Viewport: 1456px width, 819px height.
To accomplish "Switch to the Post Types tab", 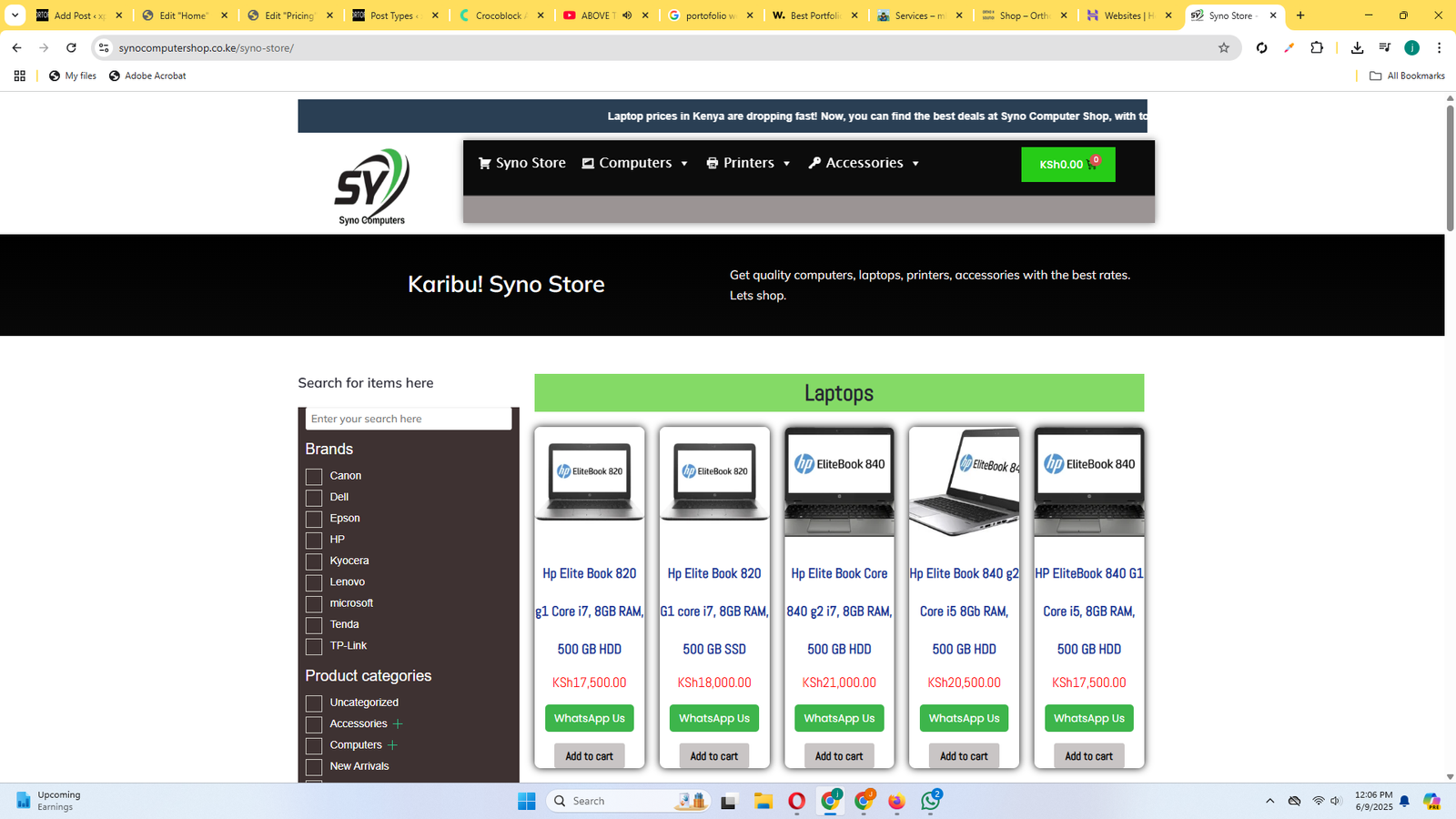I will coord(397,15).
